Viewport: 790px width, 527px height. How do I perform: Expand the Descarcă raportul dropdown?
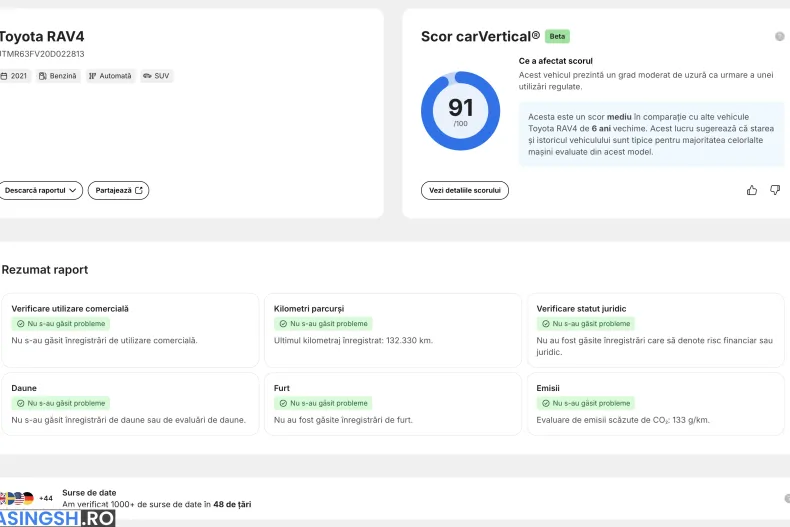click(40, 190)
